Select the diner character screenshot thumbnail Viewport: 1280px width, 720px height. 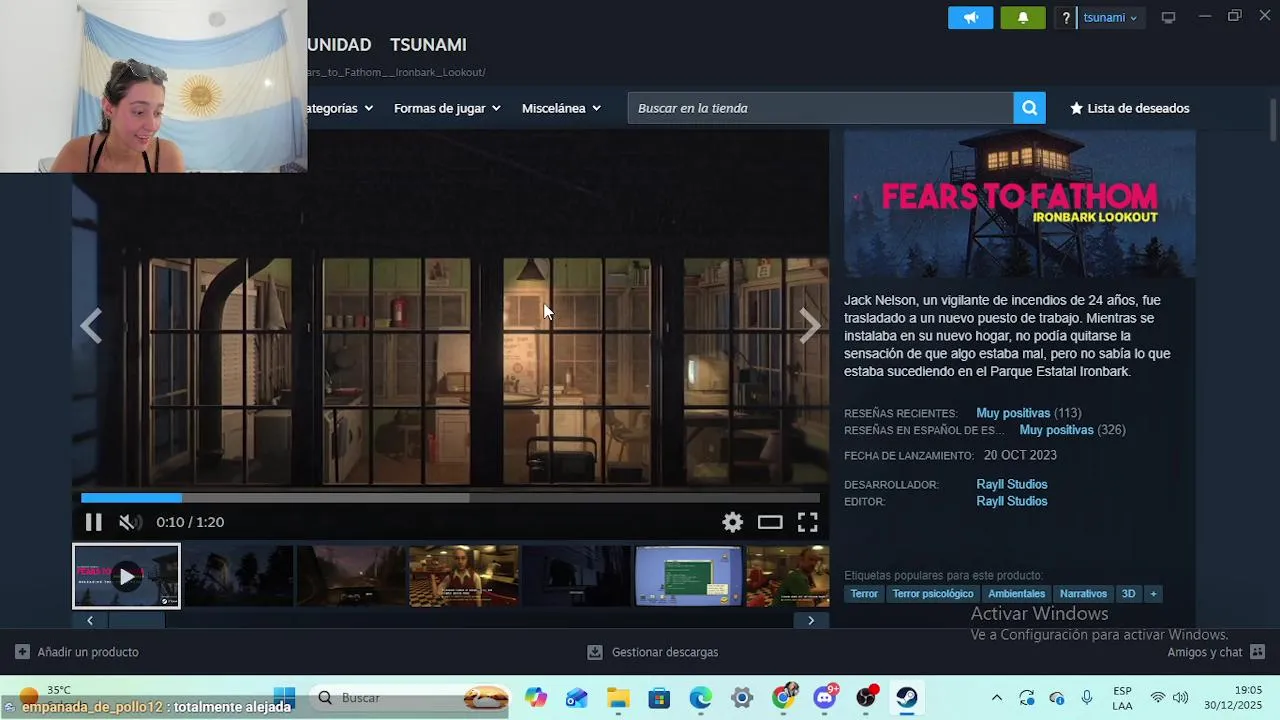[464, 576]
